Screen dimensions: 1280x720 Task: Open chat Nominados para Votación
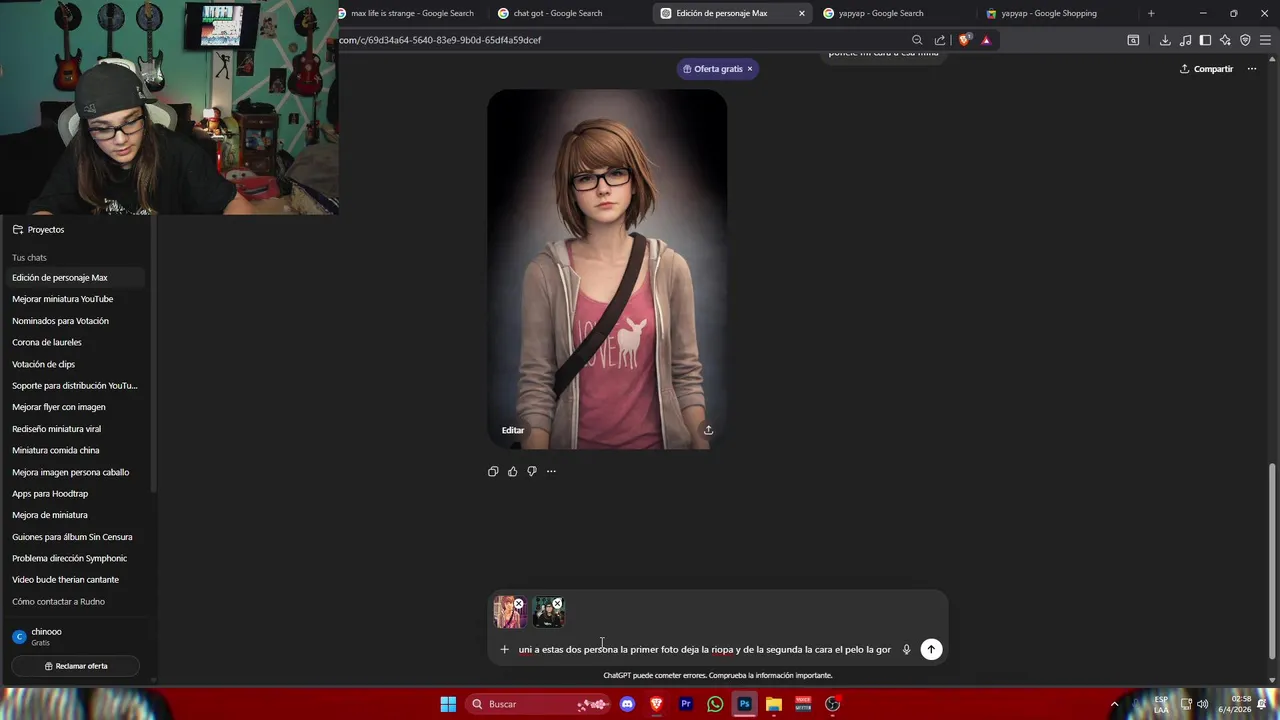coord(60,321)
